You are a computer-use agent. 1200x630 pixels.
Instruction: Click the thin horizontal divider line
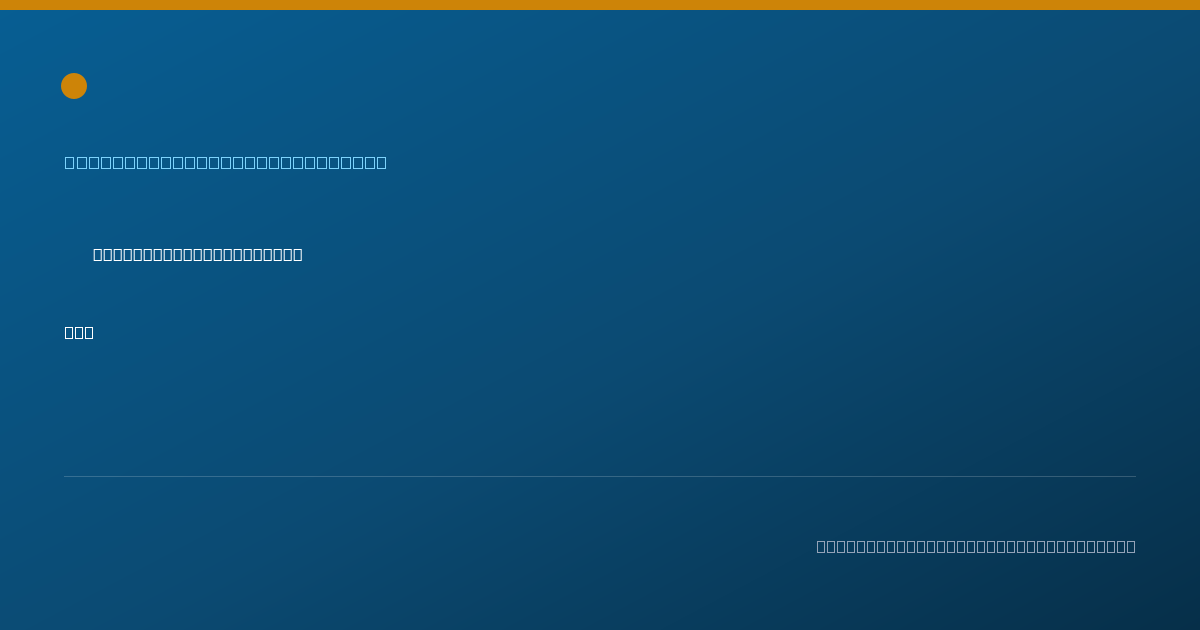[x=600, y=476]
